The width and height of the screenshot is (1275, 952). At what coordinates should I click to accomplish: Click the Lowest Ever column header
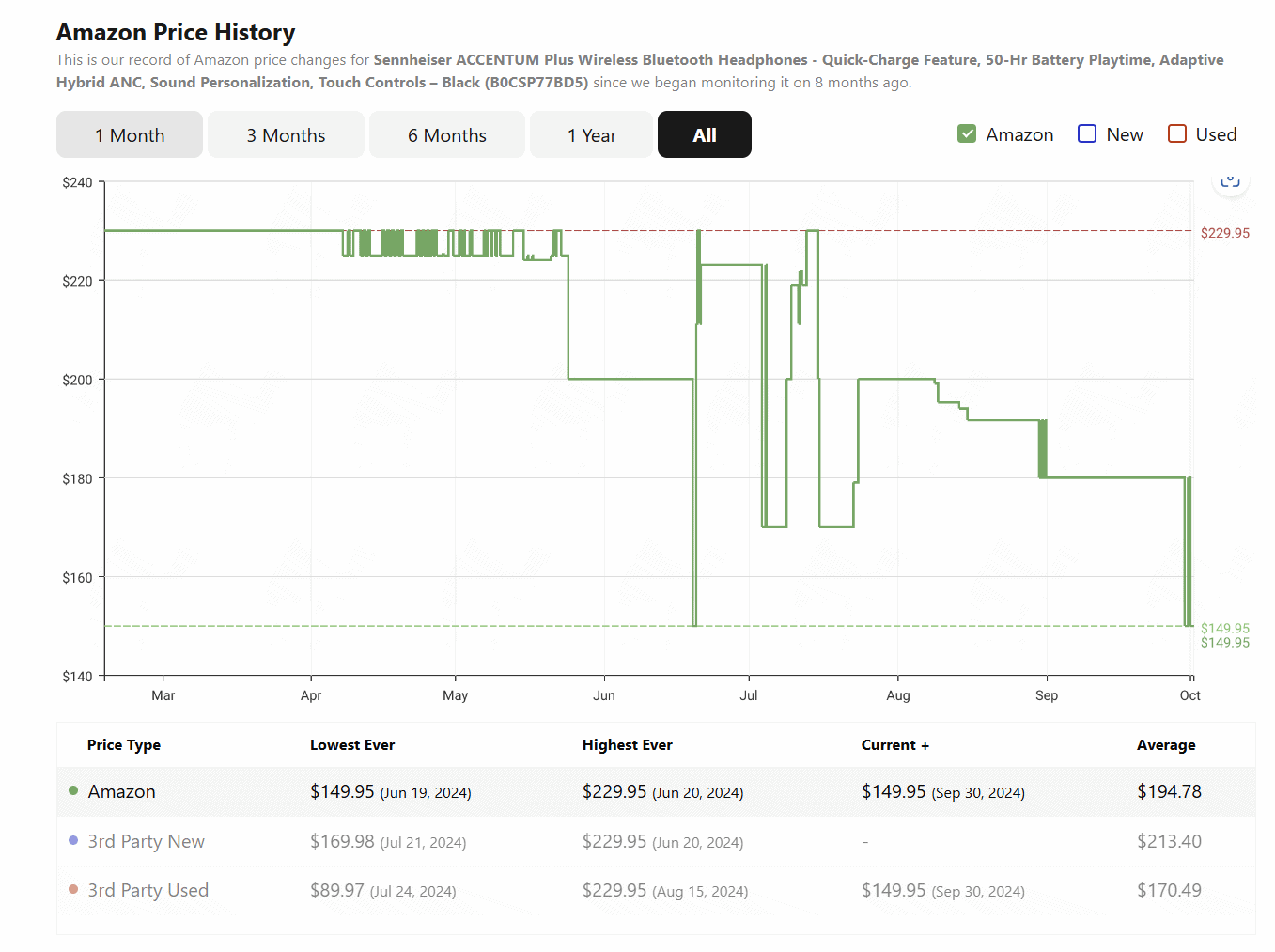[x=352, y=744]
